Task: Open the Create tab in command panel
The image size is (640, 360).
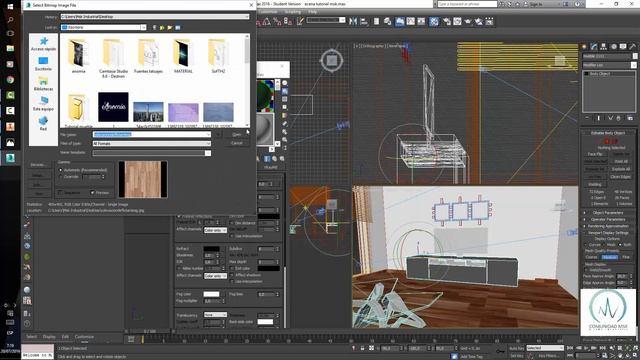Action: click(x=584, y=47)
